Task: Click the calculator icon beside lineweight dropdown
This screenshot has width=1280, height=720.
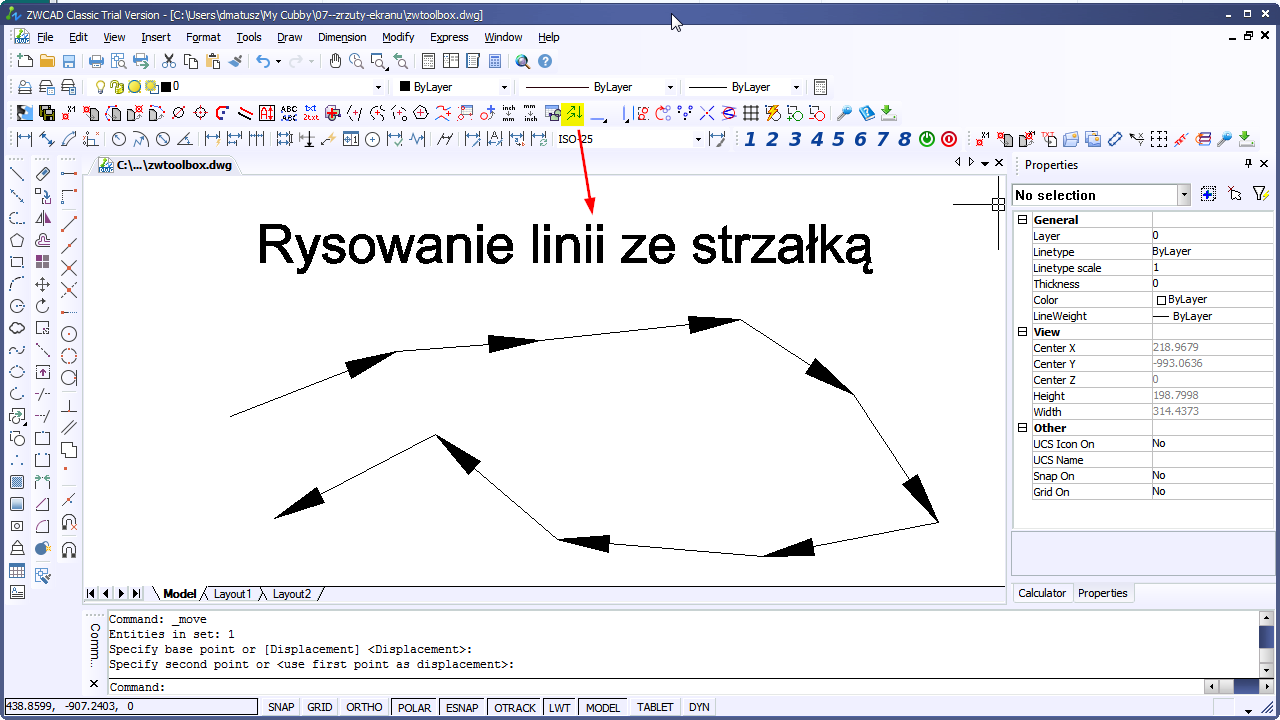Action: click(821, 87)
